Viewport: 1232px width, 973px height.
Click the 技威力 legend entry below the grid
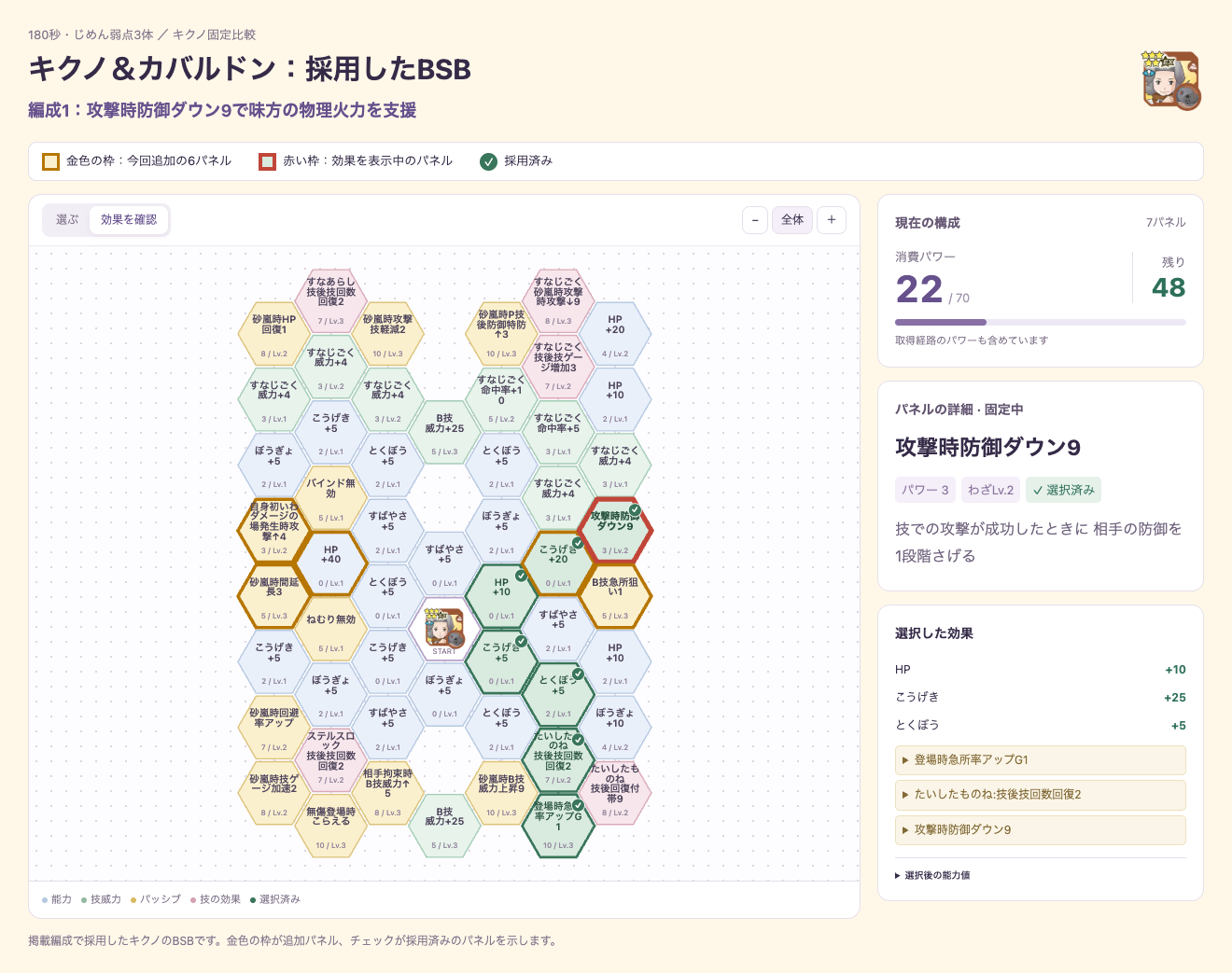101,899
